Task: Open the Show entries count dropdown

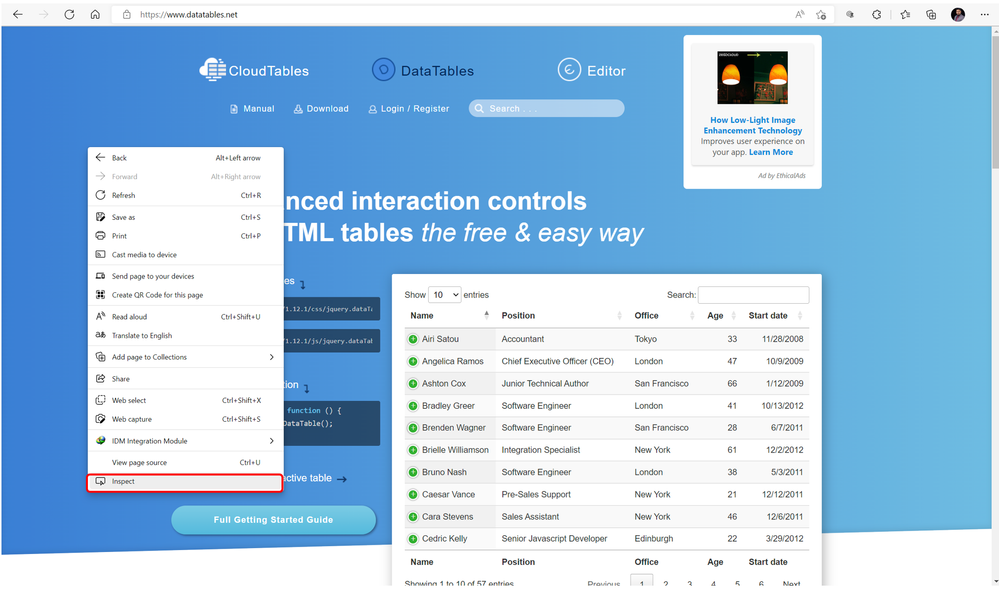Action: coord(445,294)
